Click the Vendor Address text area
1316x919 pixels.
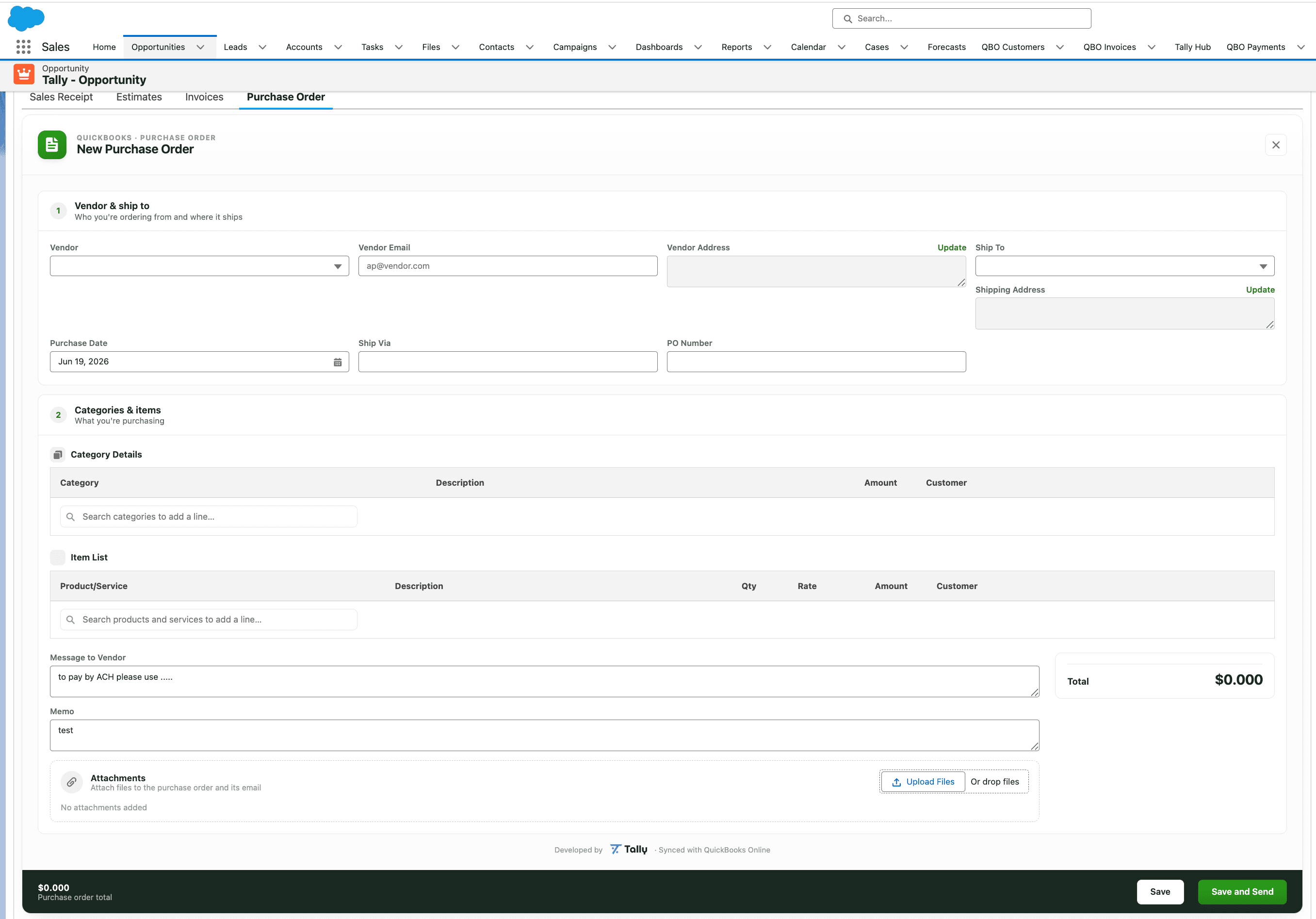816,272
